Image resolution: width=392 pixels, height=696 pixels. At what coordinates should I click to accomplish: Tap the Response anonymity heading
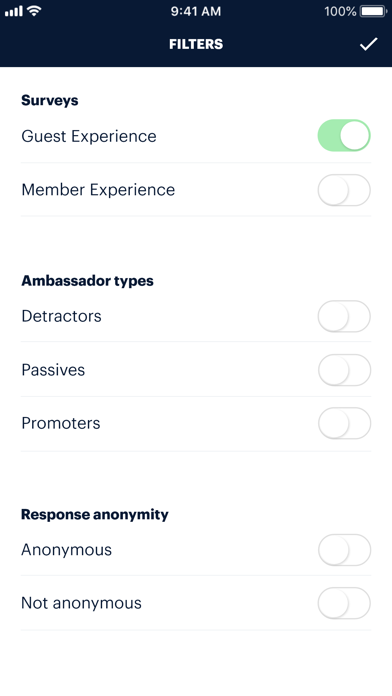pos(95,514)
